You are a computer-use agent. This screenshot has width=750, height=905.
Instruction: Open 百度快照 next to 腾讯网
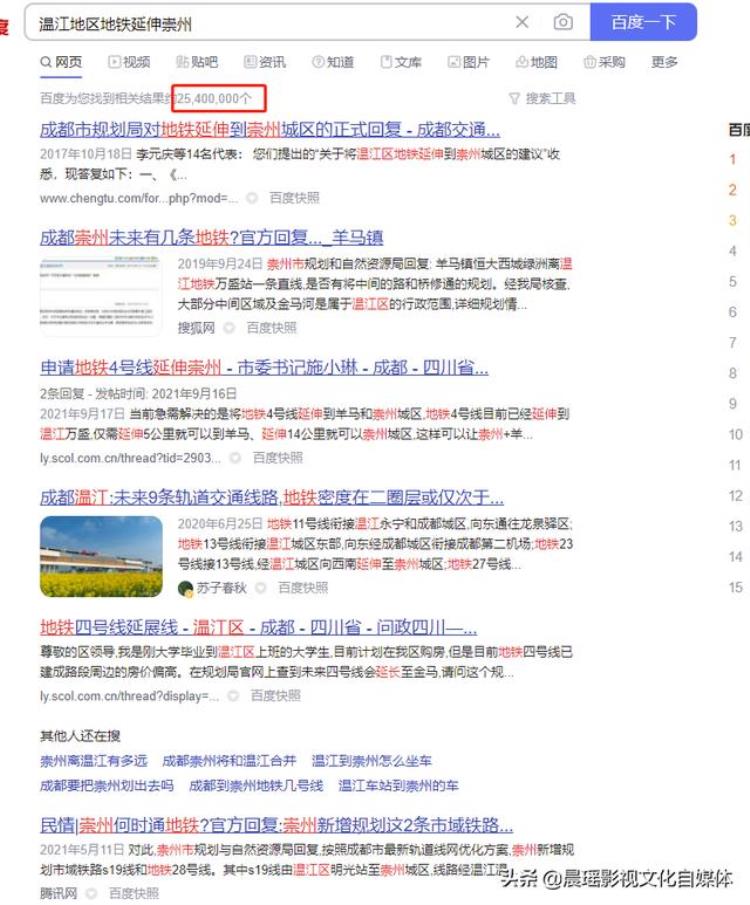click(x=134, y=893)
